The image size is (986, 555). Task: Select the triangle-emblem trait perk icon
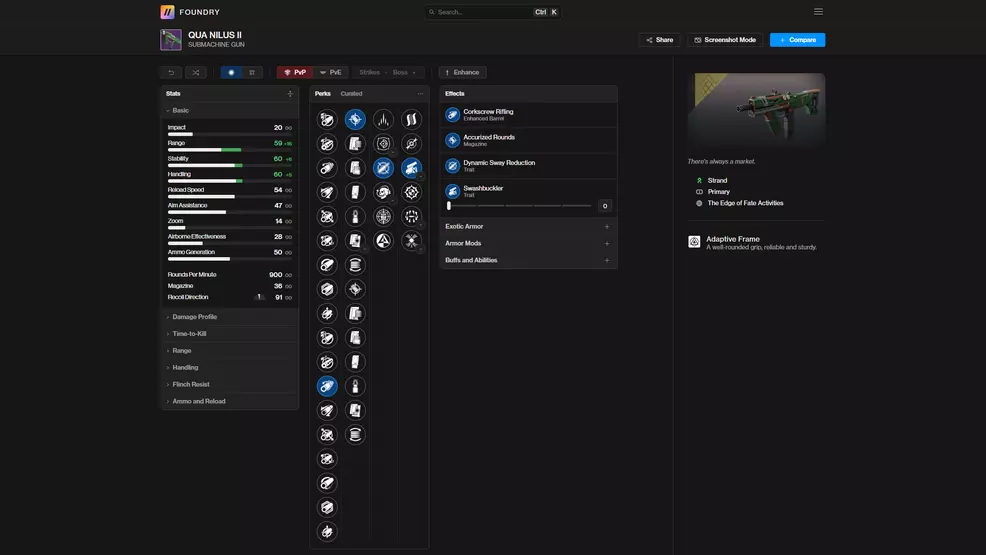[x=383, y=241]
